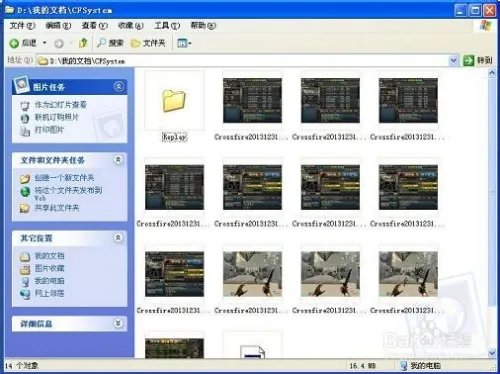This screenshot has height=374, width=500.
Task: Click the green Go arrow button
Action: click(x=468, y=60)
